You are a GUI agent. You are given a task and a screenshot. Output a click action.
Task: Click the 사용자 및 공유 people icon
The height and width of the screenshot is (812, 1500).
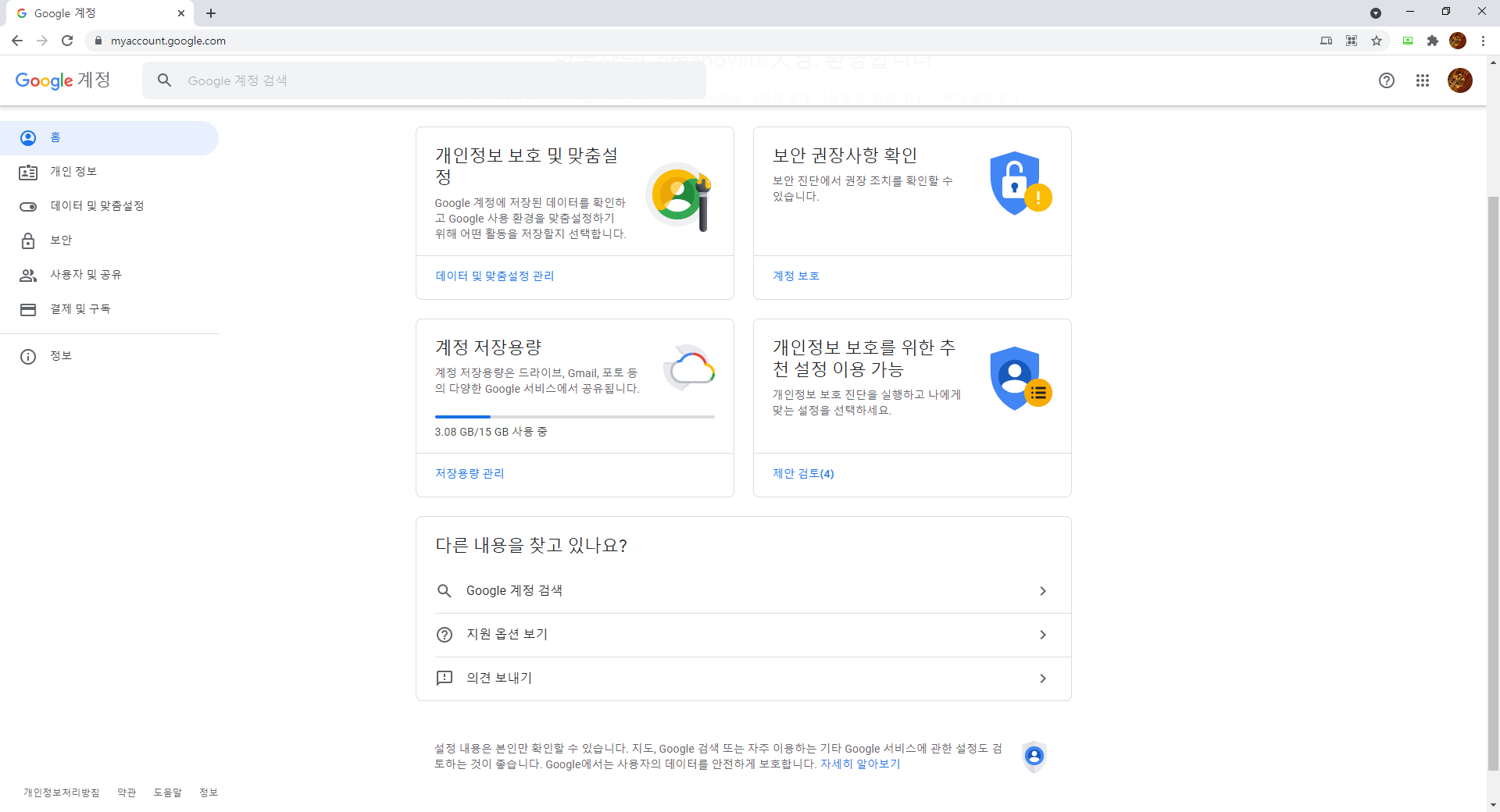[28, 275]
